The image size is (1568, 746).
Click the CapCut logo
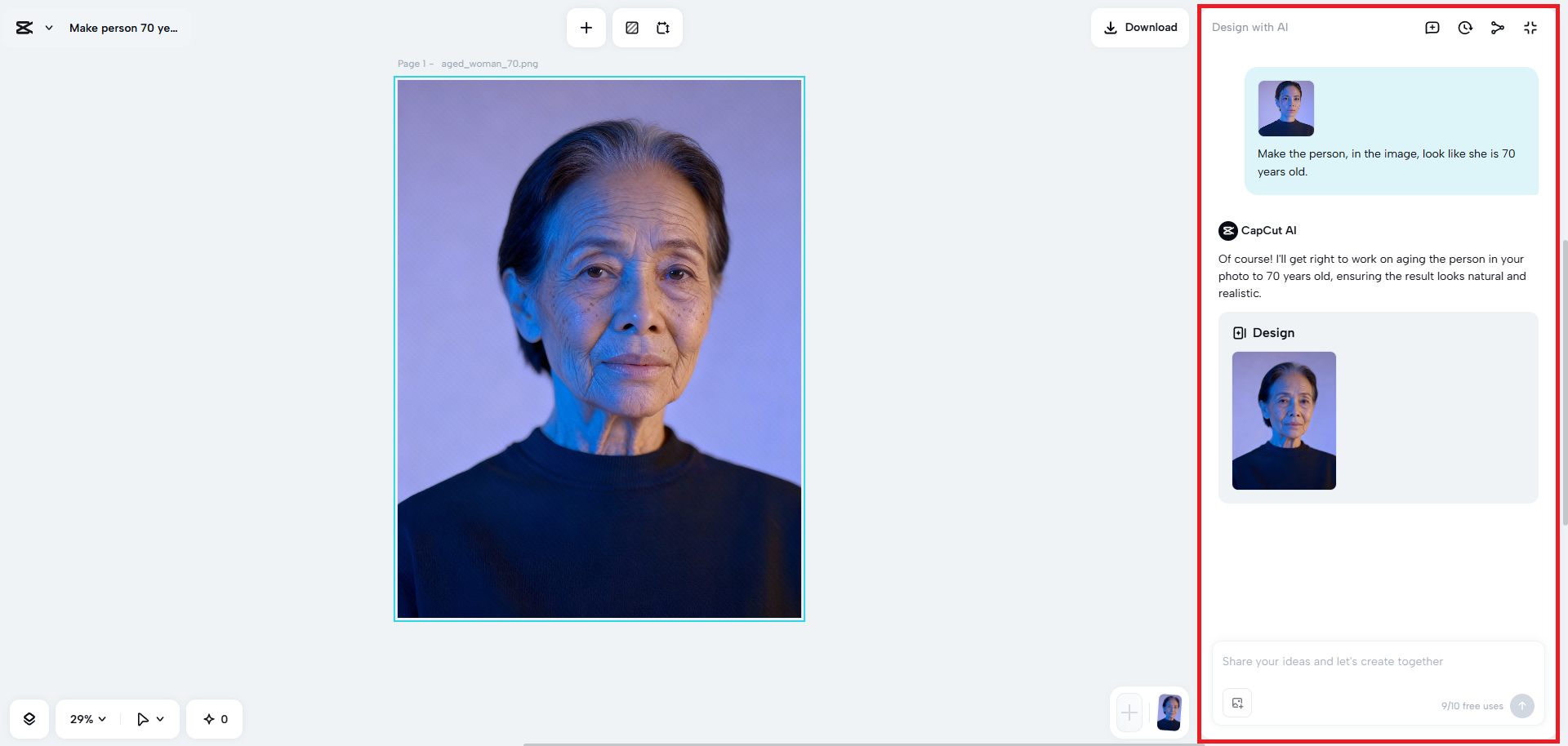[x=22, y=27]
